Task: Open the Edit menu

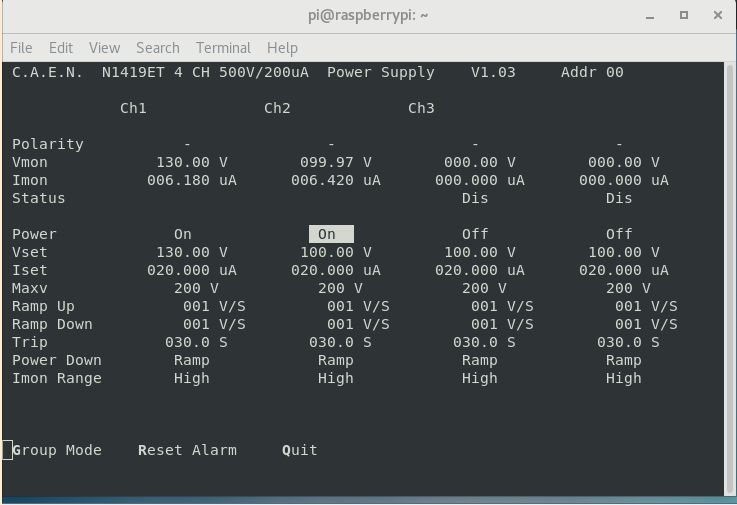Action: [x=61, y=47]
